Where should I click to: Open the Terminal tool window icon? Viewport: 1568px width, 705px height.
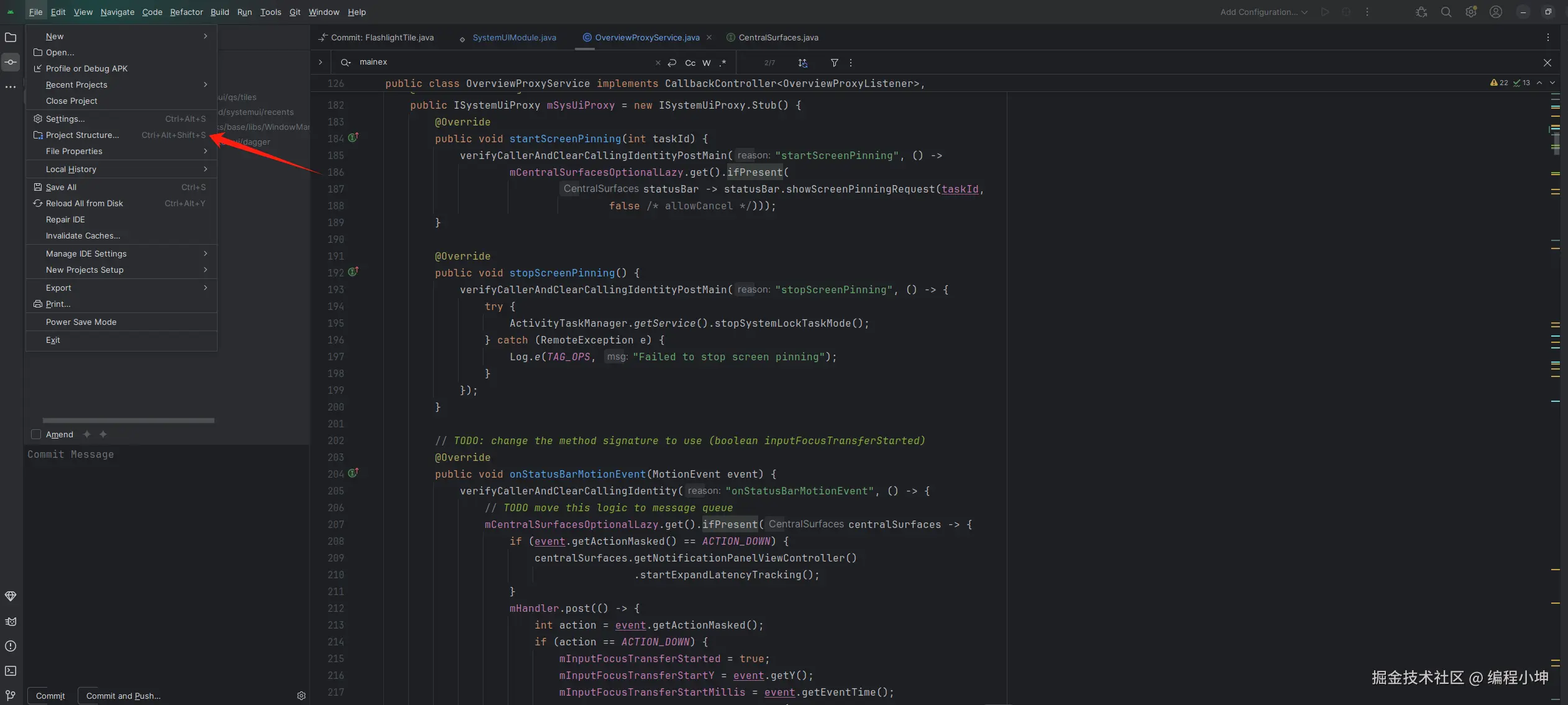11,671
